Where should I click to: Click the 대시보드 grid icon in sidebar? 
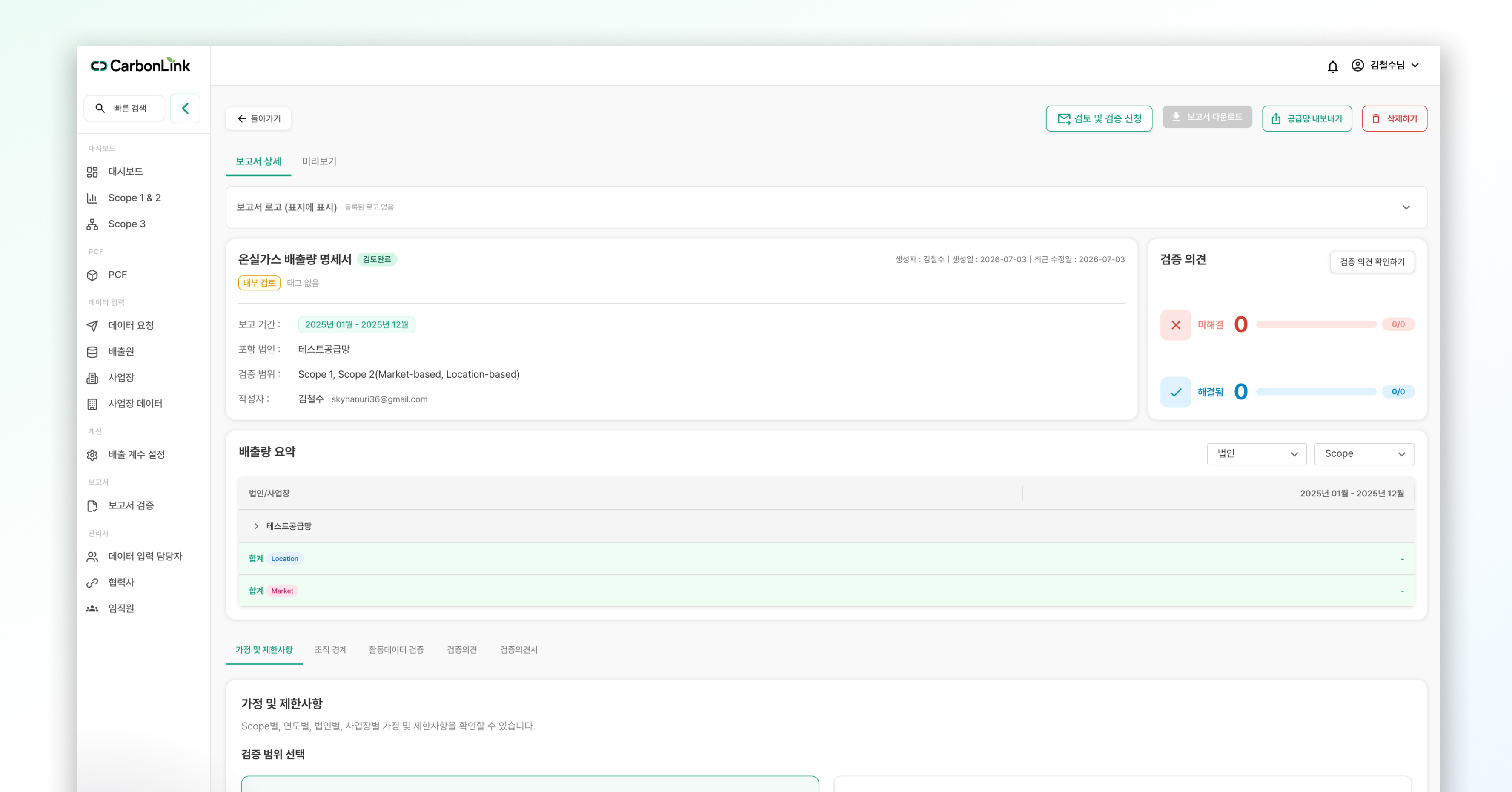[92, 172]
